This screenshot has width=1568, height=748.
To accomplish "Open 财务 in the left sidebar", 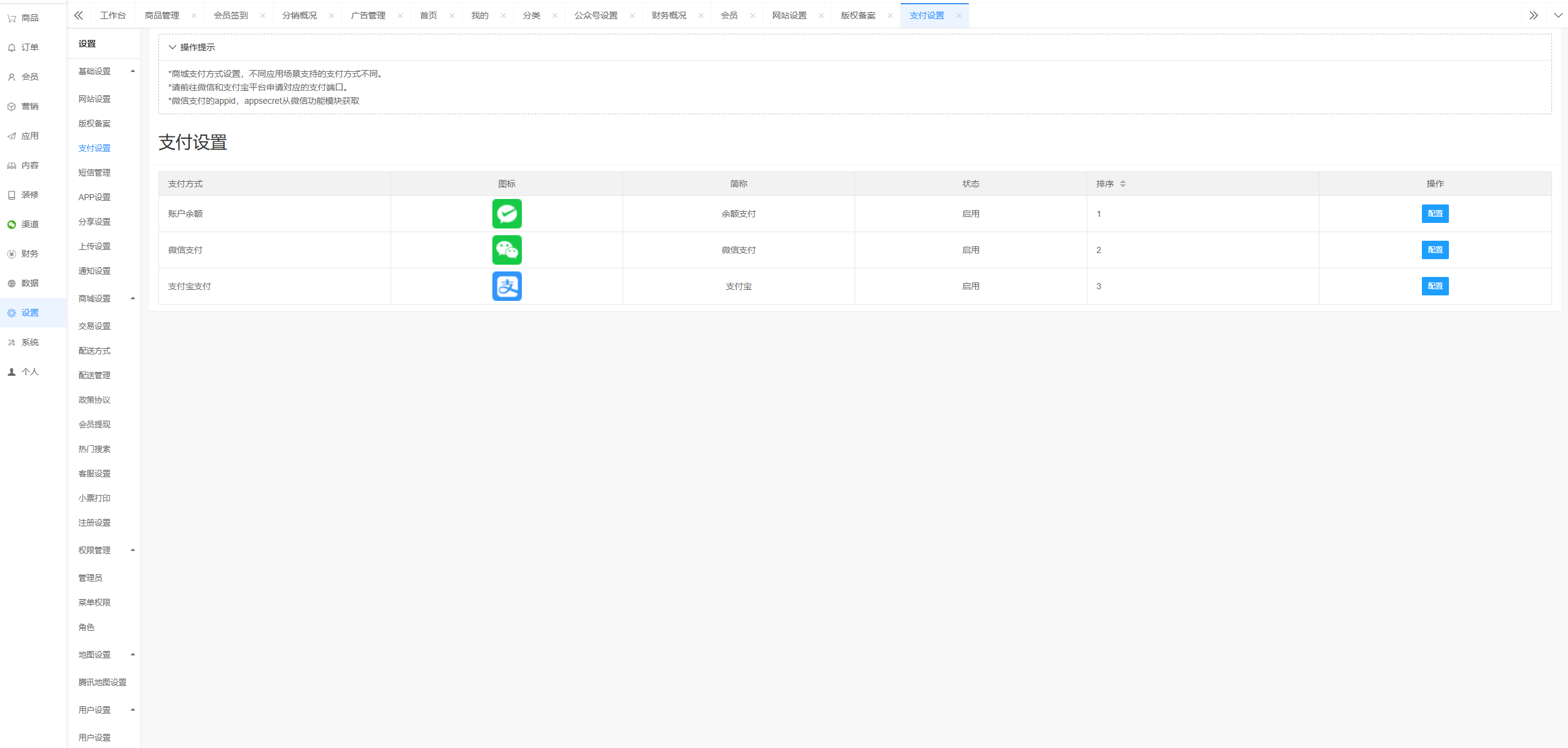I will [x=29, y=254].
